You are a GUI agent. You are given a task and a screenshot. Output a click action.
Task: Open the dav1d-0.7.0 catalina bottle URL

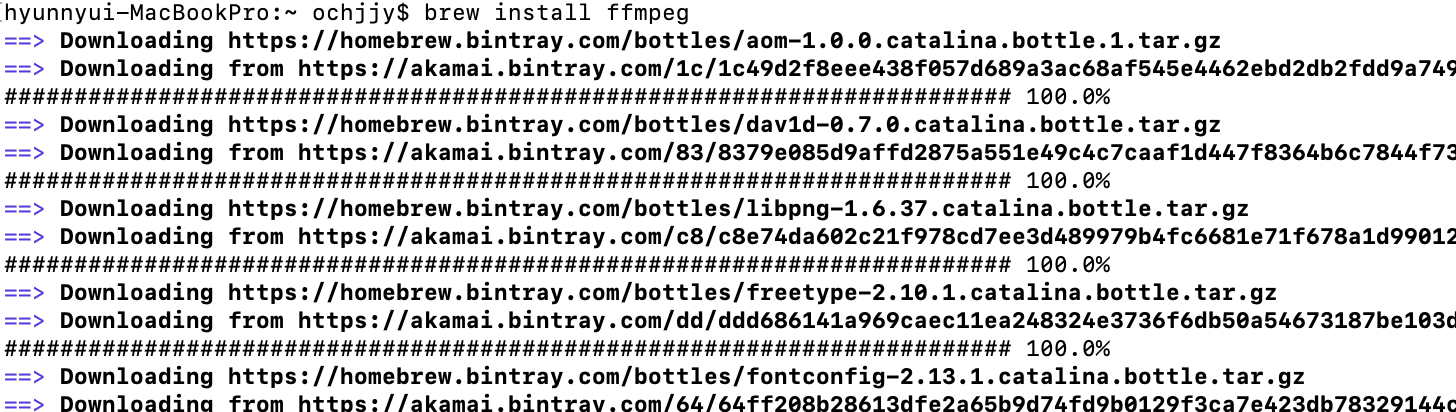pos(724,125)
